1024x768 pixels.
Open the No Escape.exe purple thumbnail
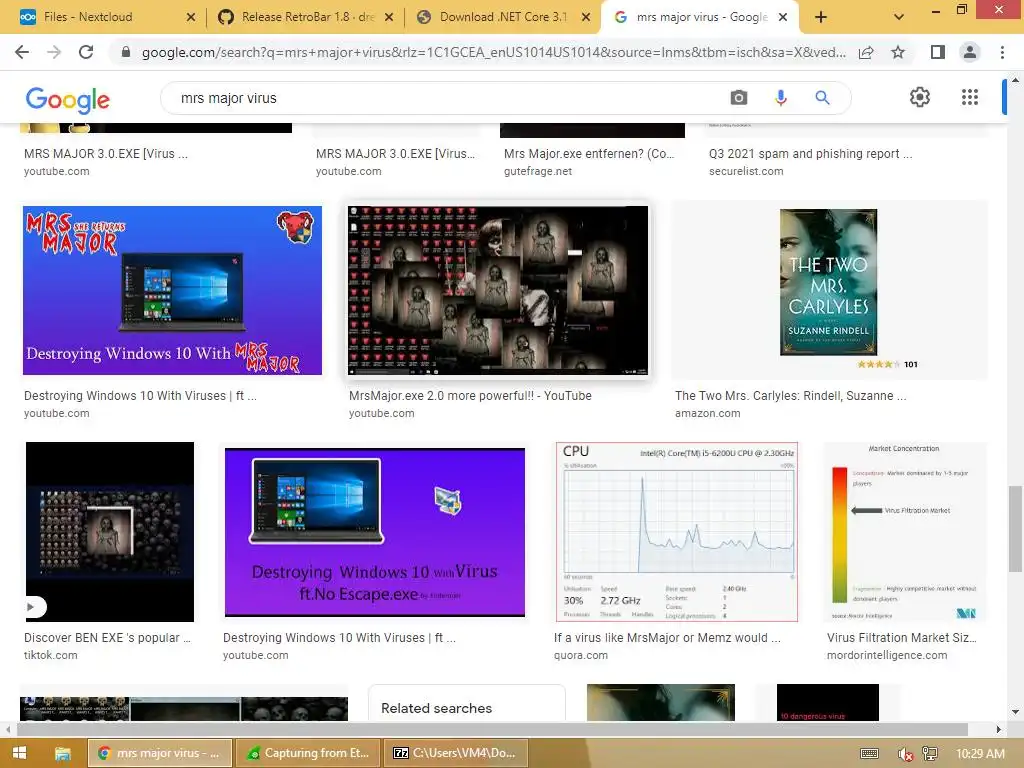coord(375,532)
